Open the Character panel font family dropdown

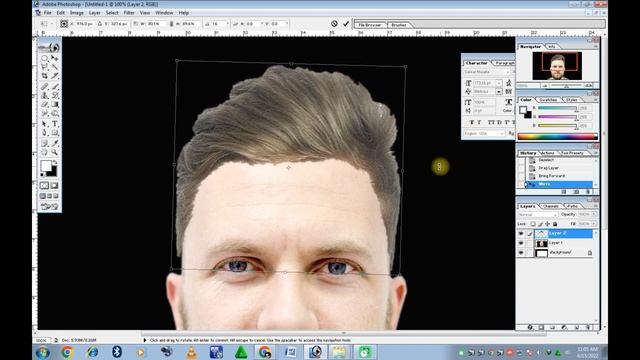click(x=487, y=72)
